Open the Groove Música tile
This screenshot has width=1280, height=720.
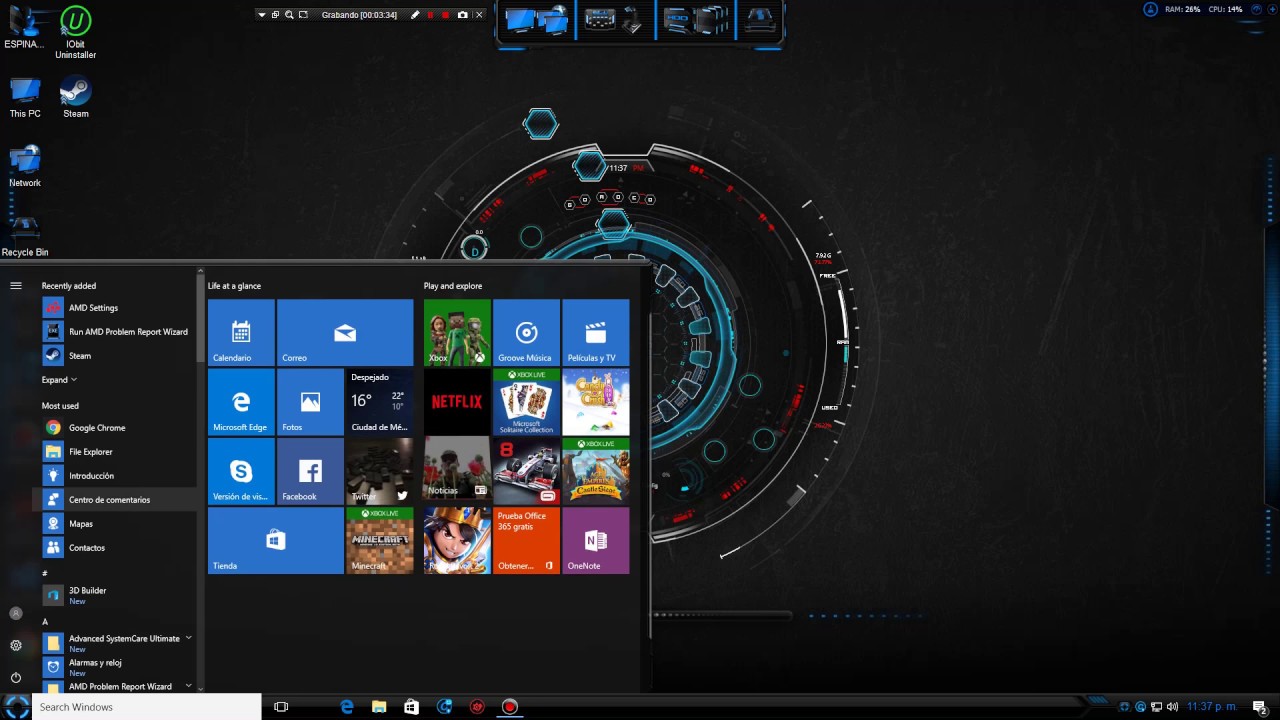click(526, 332)
